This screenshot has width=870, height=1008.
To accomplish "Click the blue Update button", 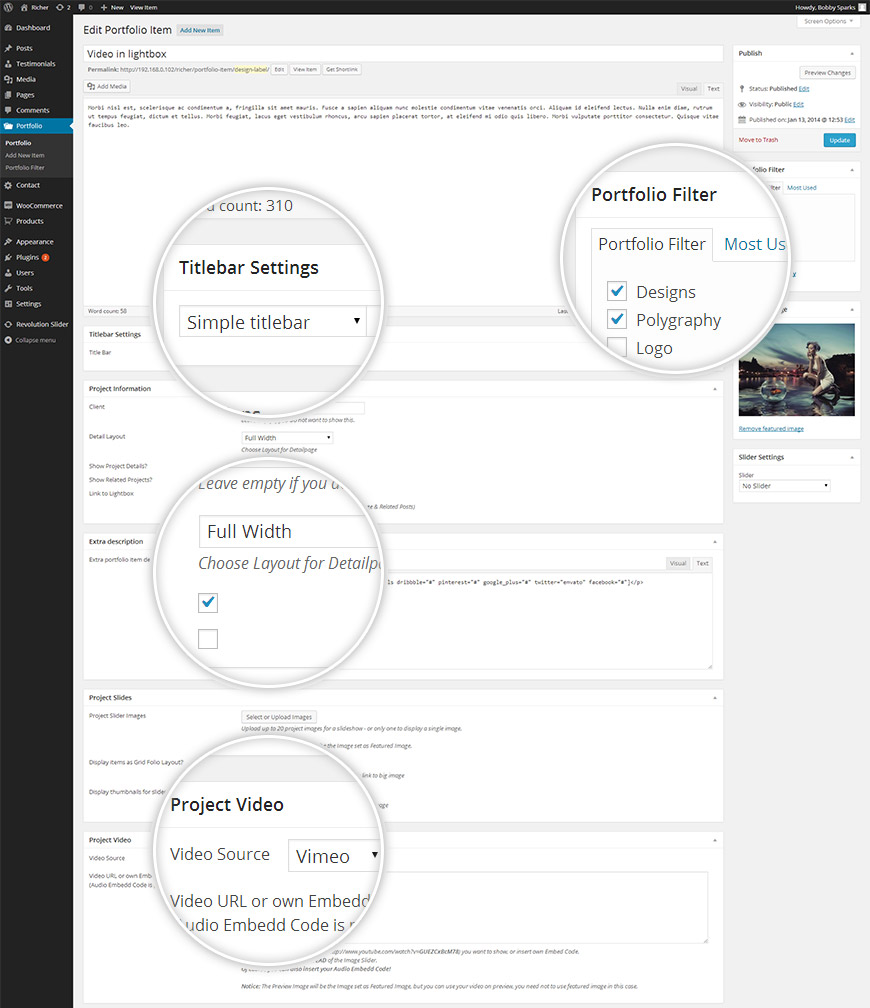I will coord(839,140).
